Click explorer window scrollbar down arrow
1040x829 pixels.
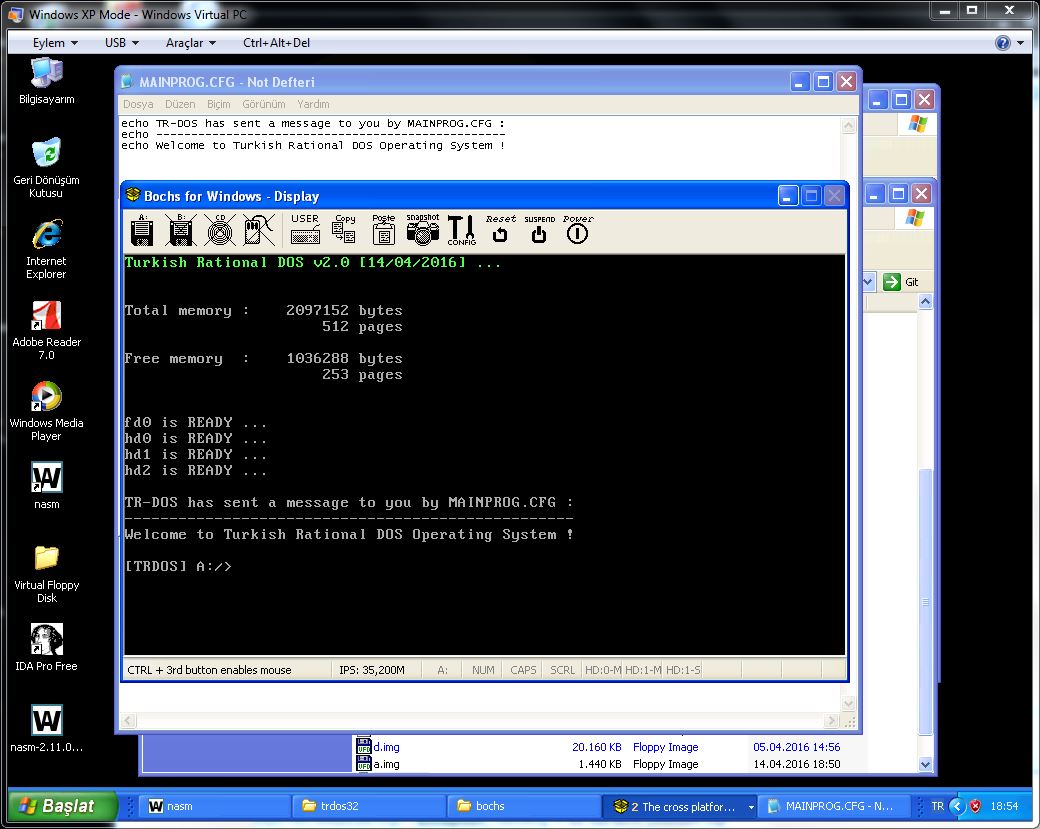click(925, 765)
